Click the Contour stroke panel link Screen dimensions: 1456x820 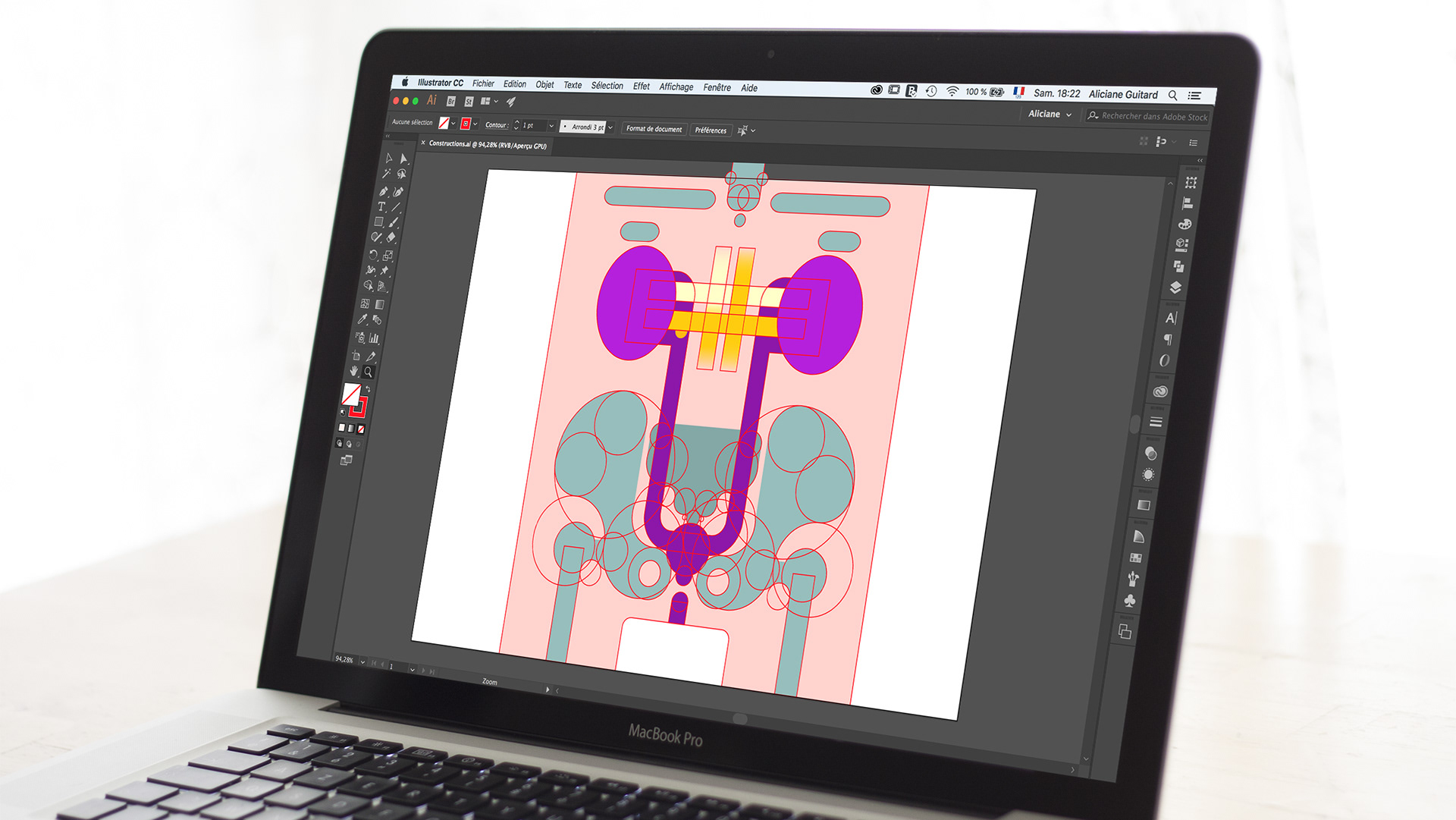click(496, 124)
